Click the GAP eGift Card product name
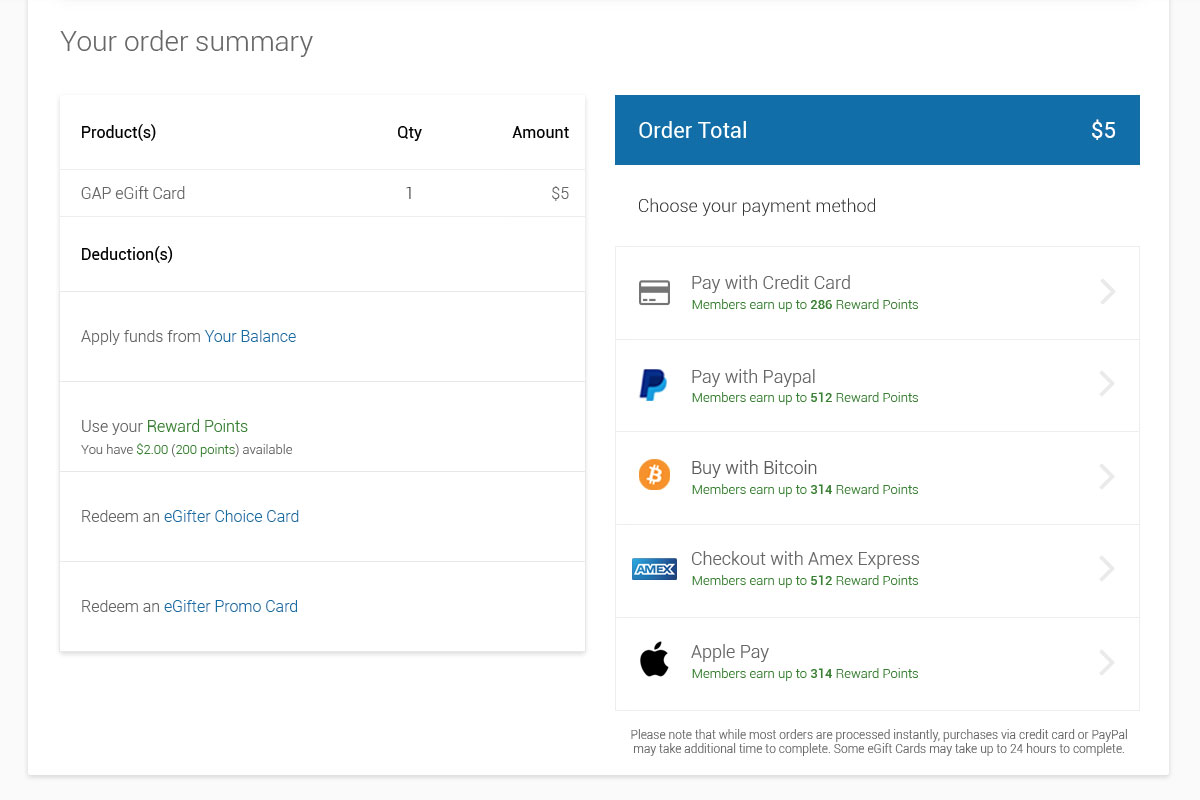1200x800 pixels. (x=133, y=193)
